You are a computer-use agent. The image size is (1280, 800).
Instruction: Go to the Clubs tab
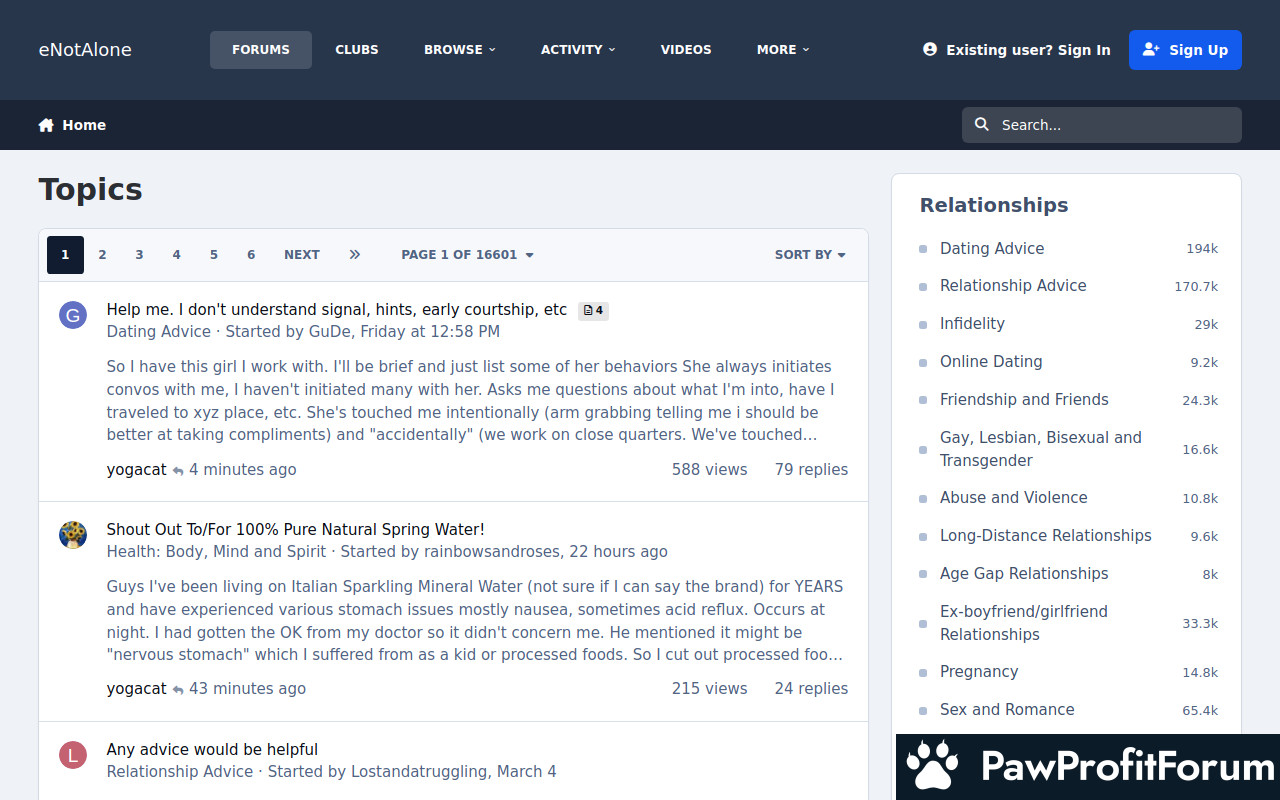(x=357, y=49)
